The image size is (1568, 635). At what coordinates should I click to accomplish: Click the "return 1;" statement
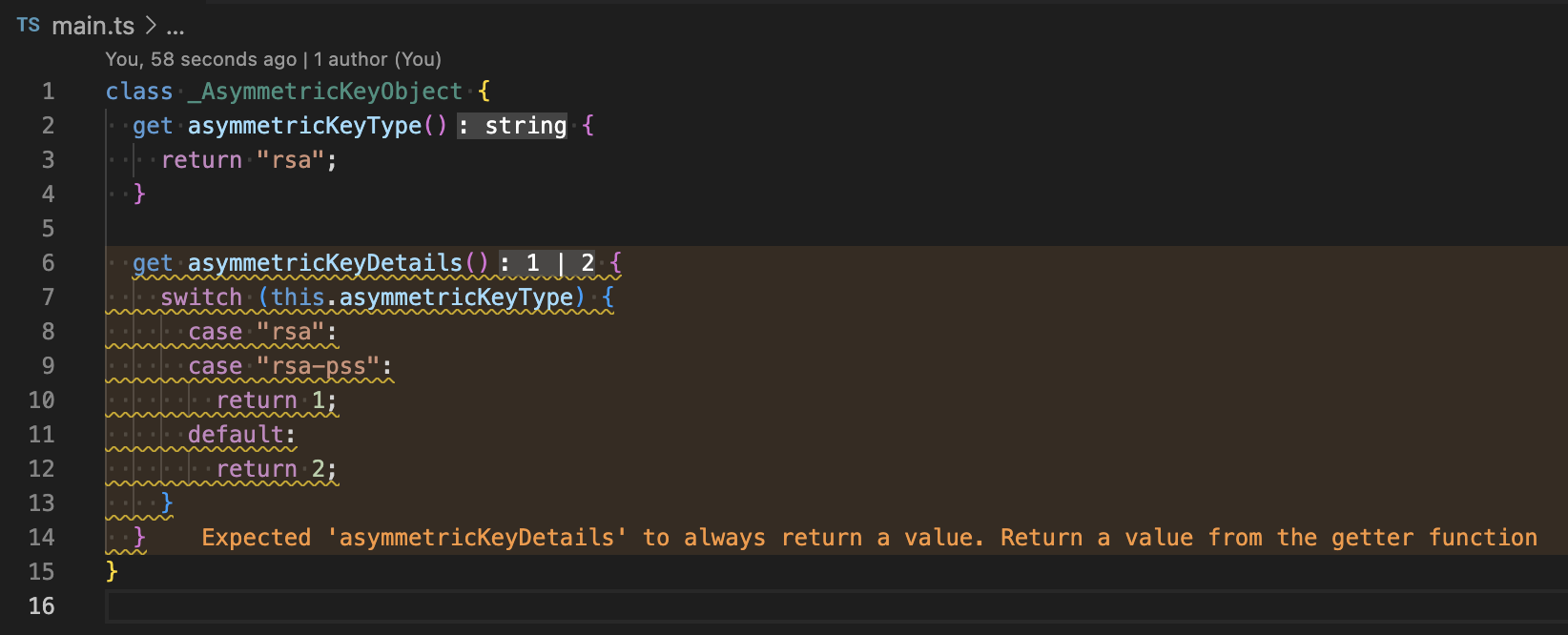[x=277, y=400]
